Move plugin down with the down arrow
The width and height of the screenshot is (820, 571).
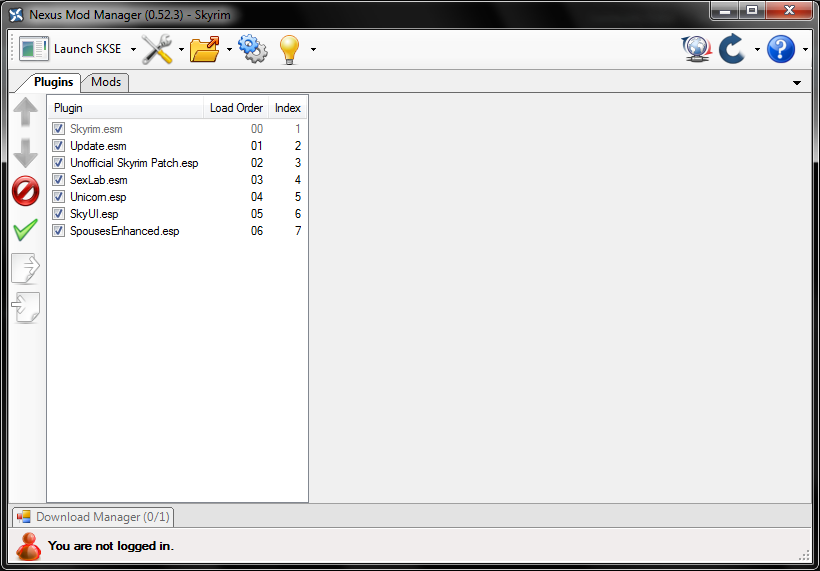point(26,153)
